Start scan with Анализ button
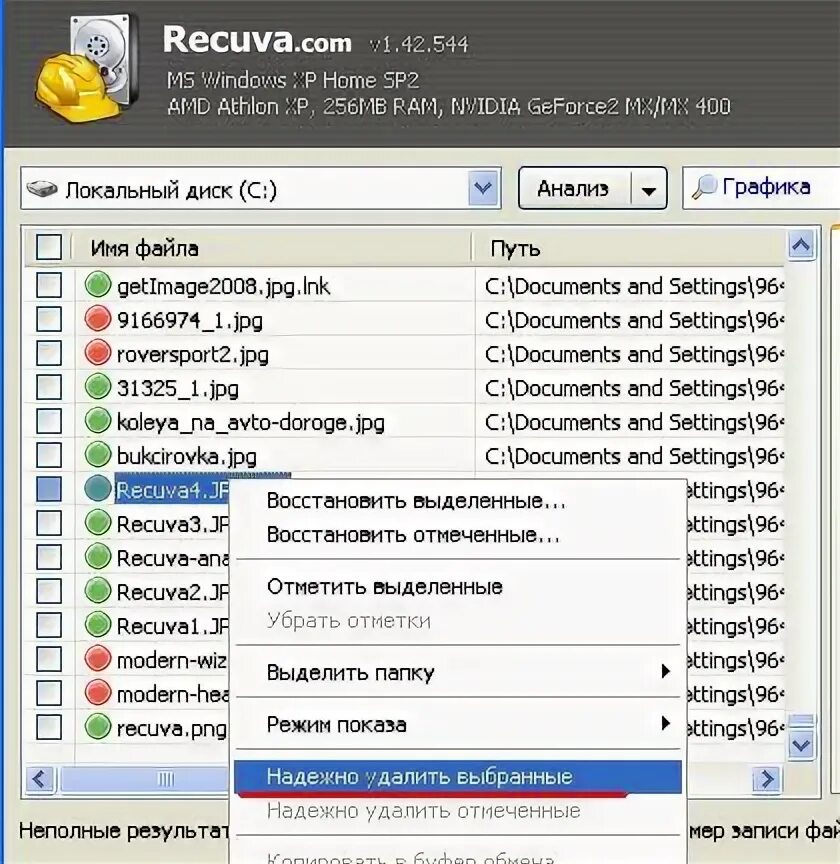 [573, 189]
